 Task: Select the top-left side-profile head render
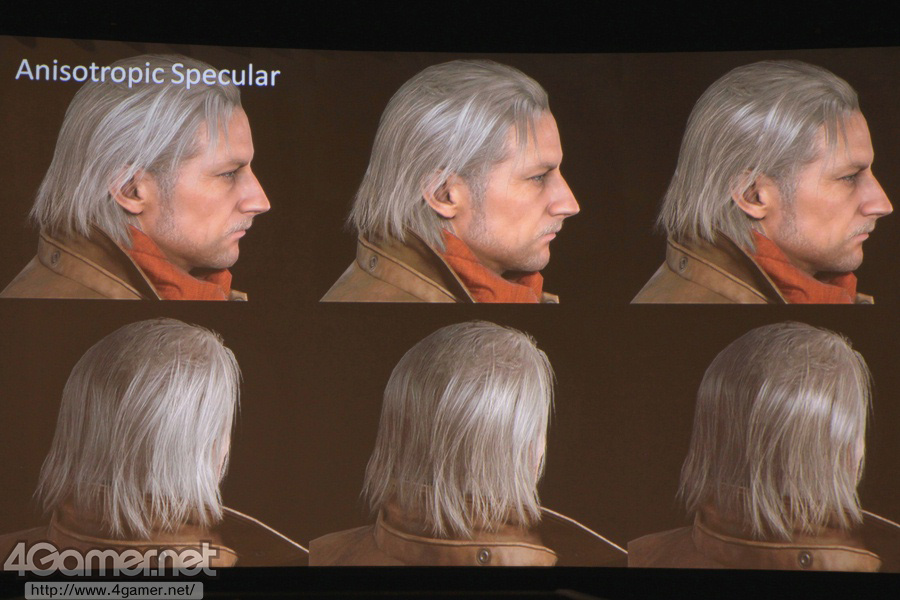(x=135, y=177)
